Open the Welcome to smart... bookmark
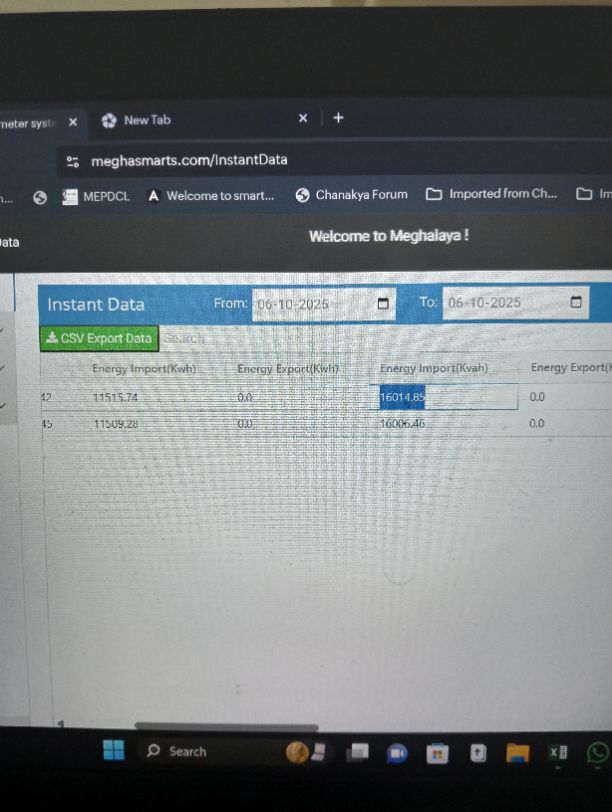612x812 pixels. point(211,196)
